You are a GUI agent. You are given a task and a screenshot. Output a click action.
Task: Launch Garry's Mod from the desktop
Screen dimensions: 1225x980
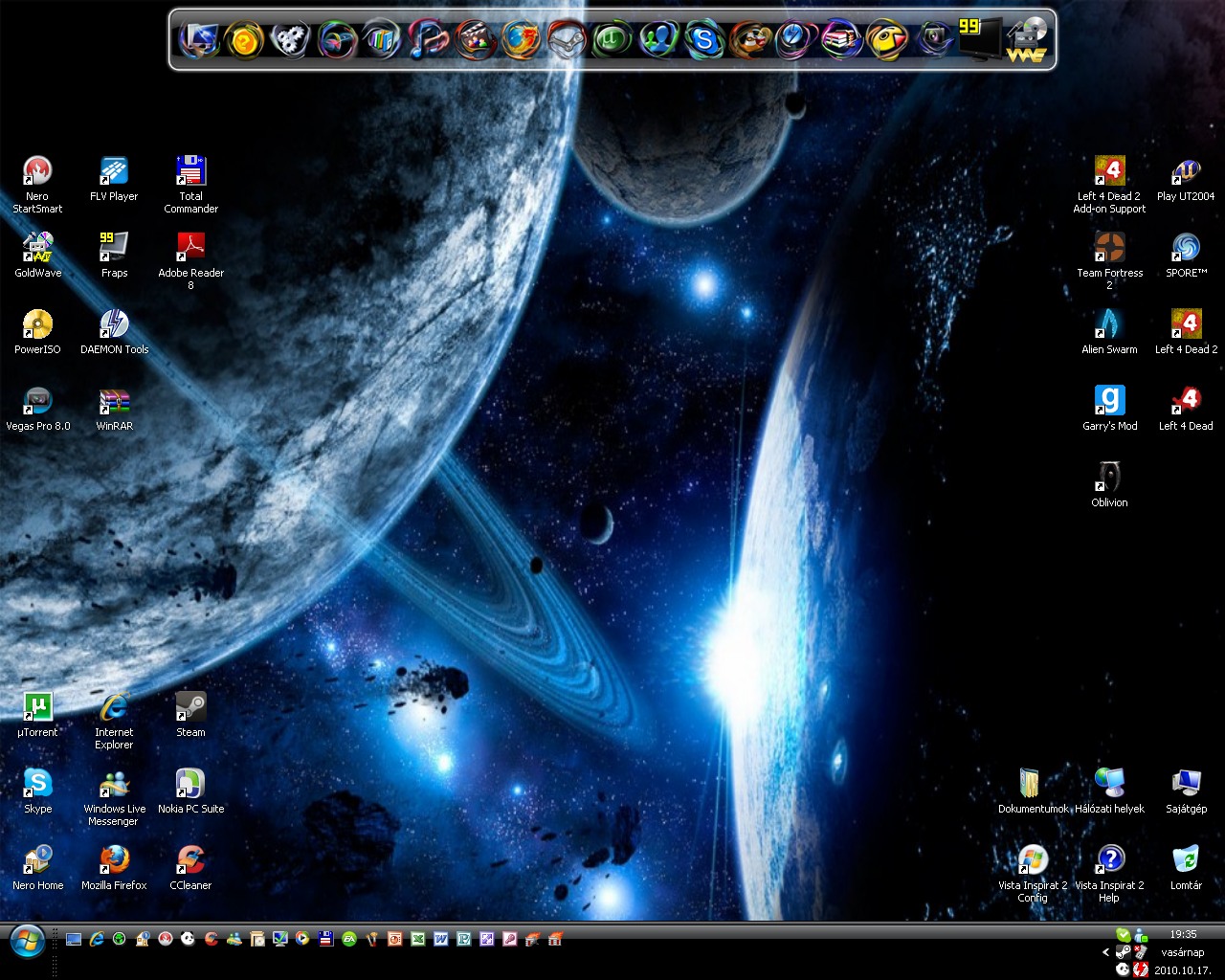pyautogui.click(x=1109, y=401)
